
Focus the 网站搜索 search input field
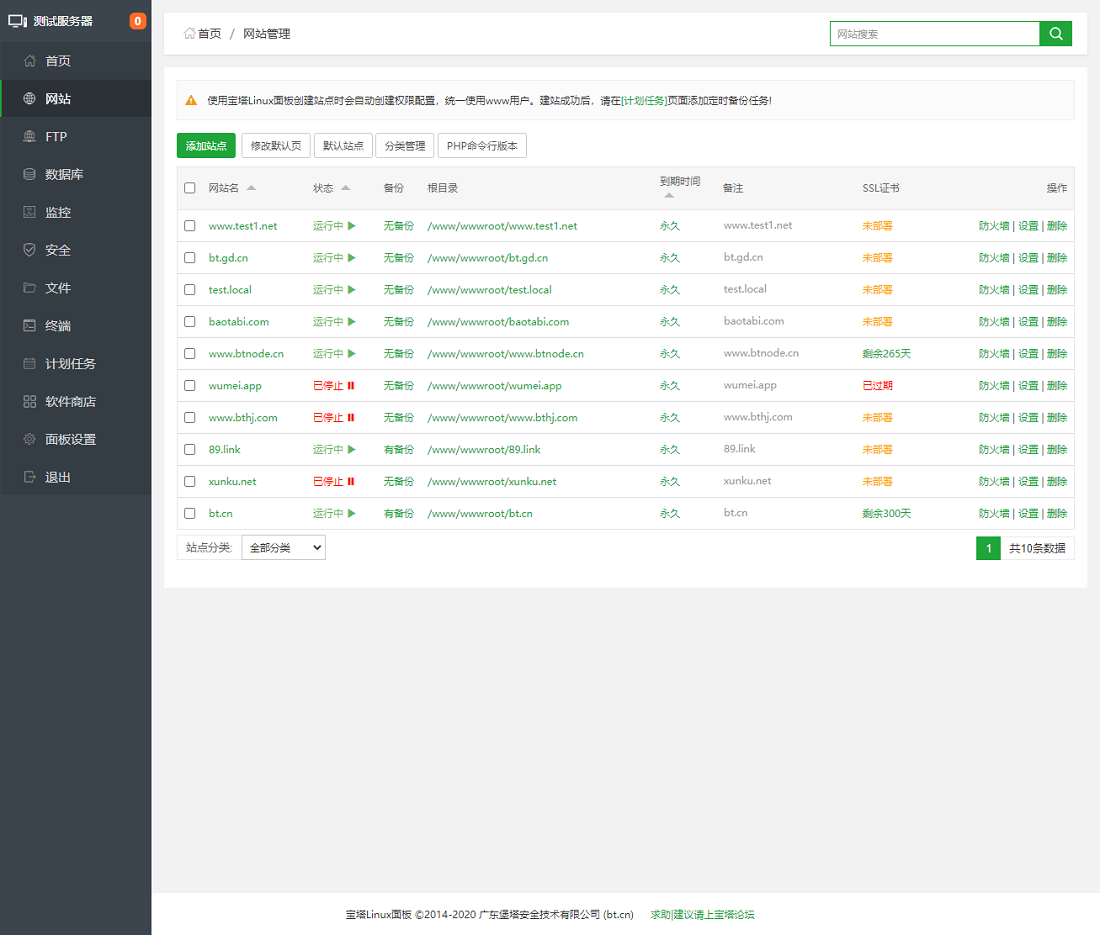click(x=934, y=34)
